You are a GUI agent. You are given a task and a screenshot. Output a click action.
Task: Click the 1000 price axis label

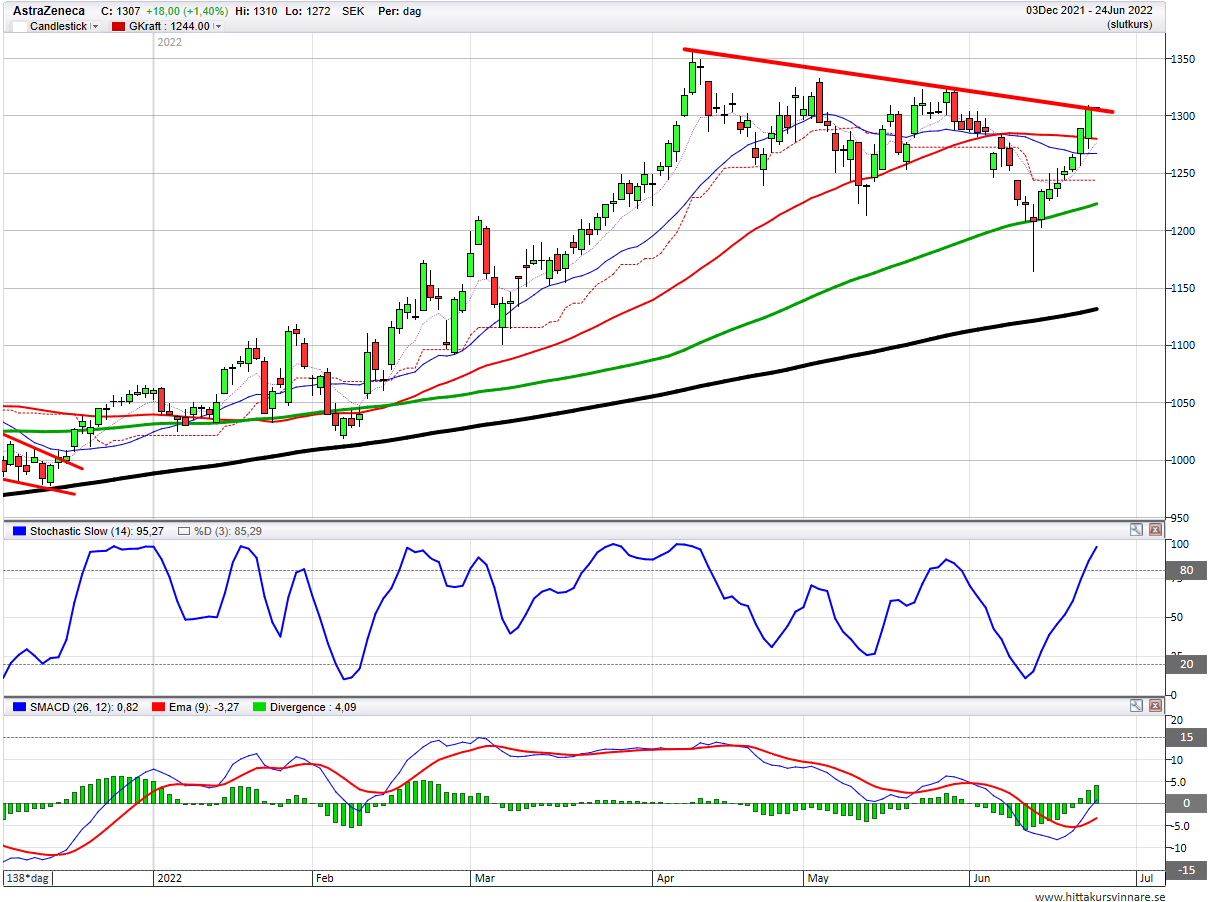coord(1185,461)
